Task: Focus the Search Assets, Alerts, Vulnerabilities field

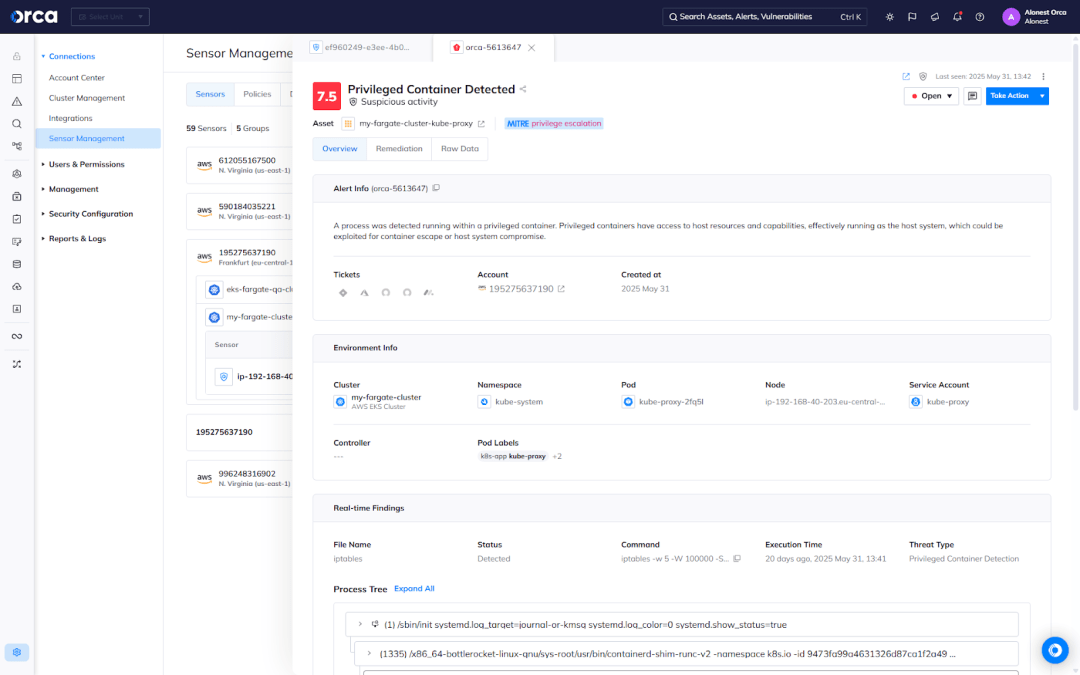Action: click(765, 17)
